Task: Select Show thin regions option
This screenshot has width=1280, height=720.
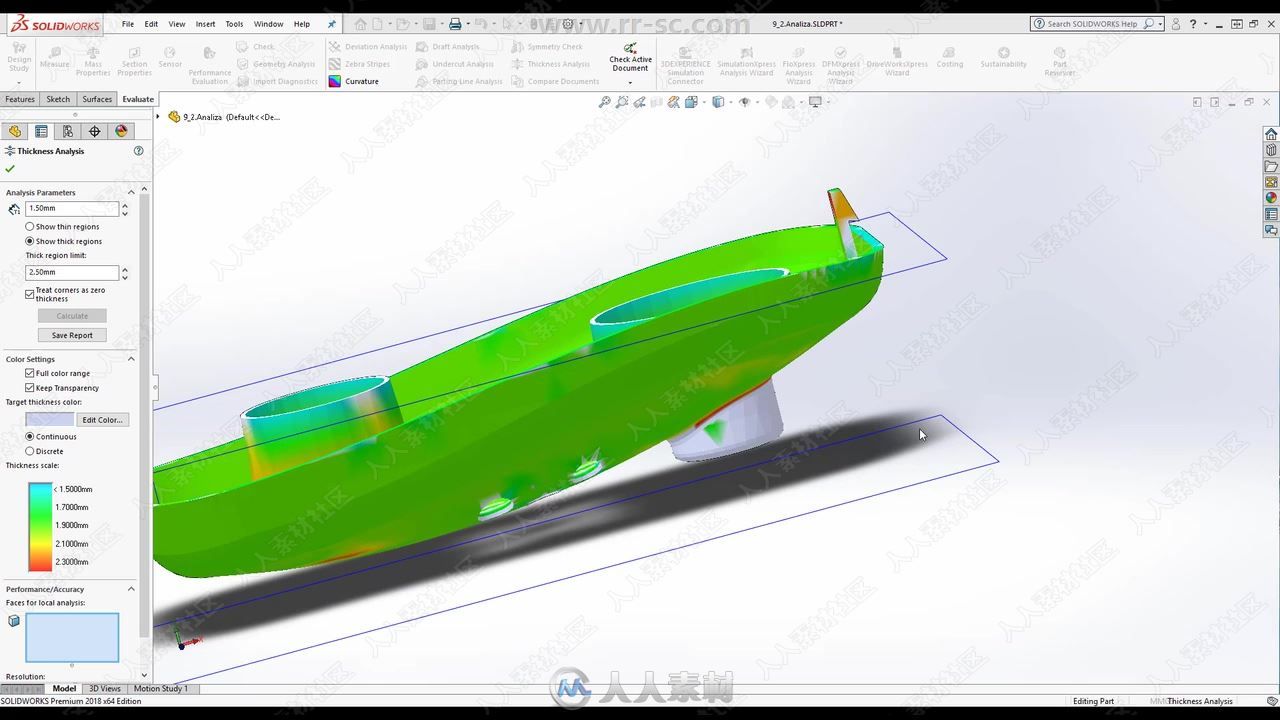Action: [x=63, y=227]
